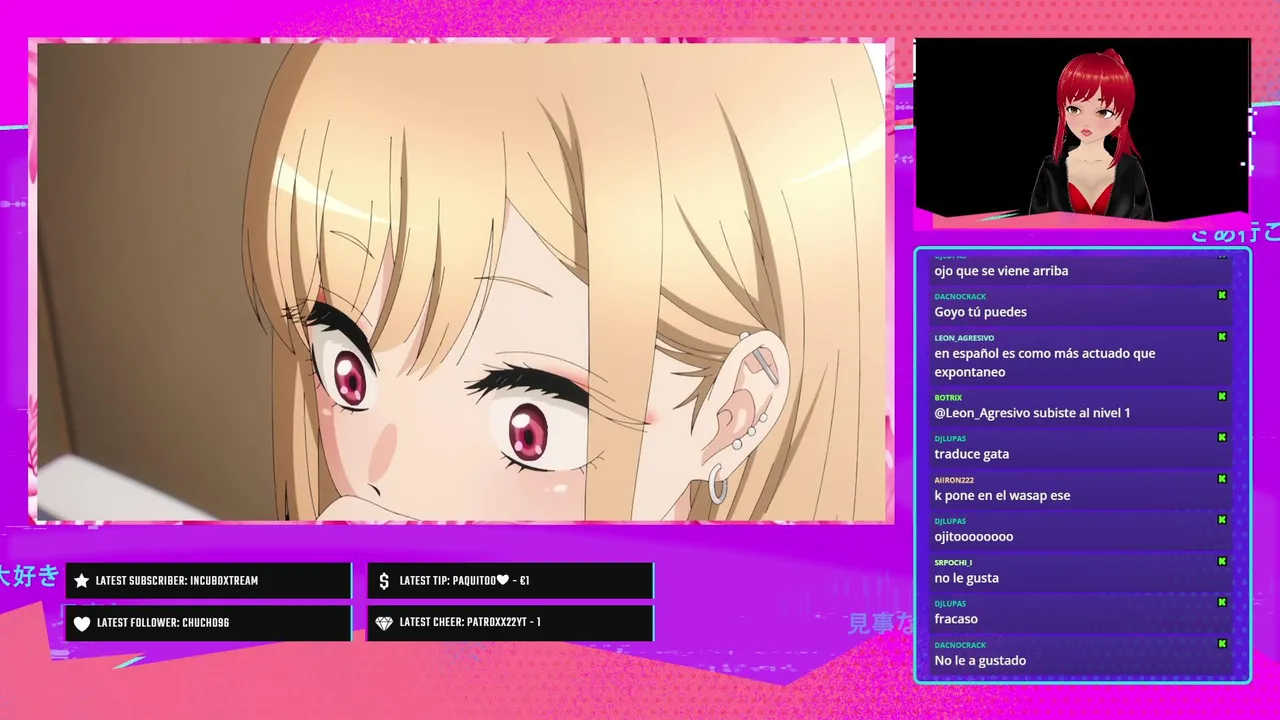Image resolution: width=1280 pixels, height=720 pixels.
Task: Click green badge on 'traduce gata' message
Action: point(1222,437)
